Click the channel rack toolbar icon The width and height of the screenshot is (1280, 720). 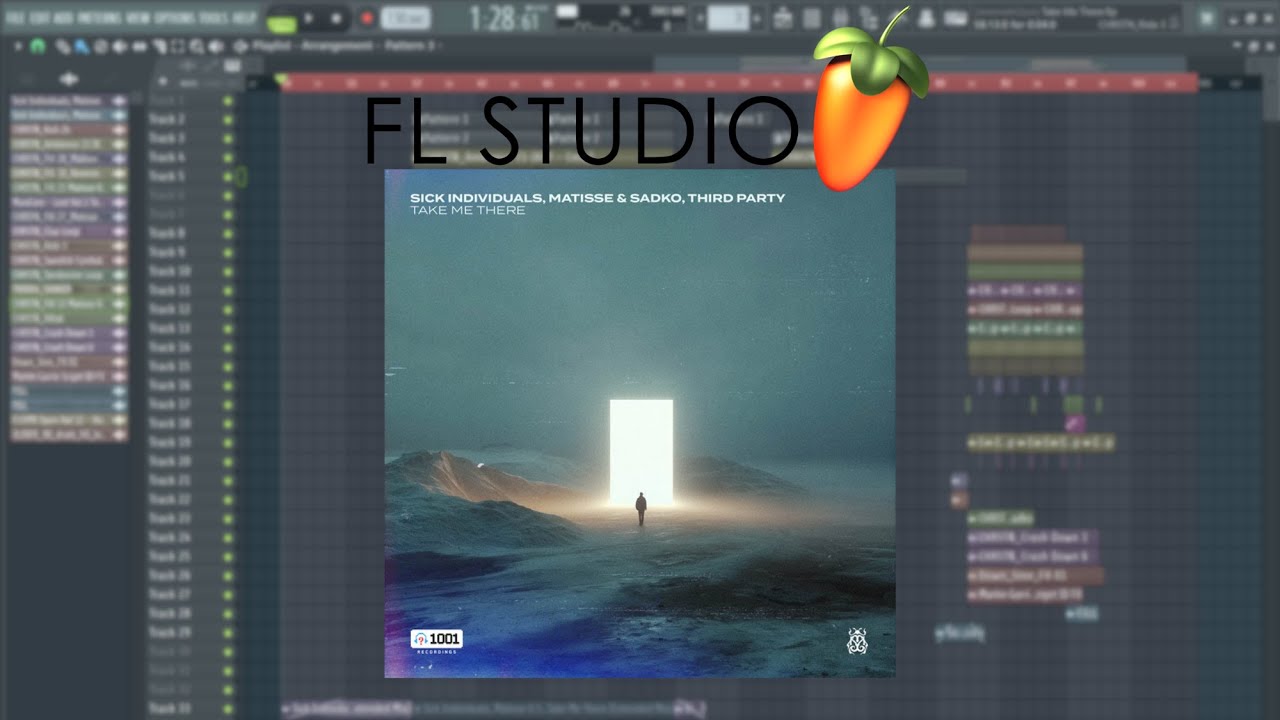(840, 18)
